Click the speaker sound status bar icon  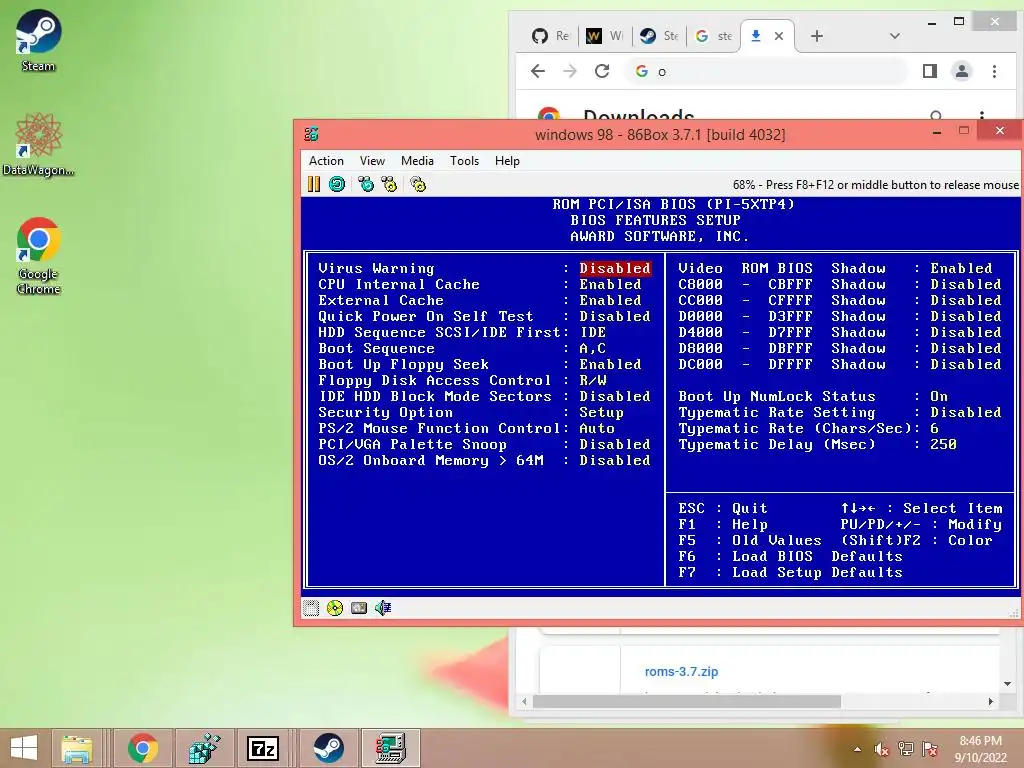pyautogui.click(x=383, y=608)
